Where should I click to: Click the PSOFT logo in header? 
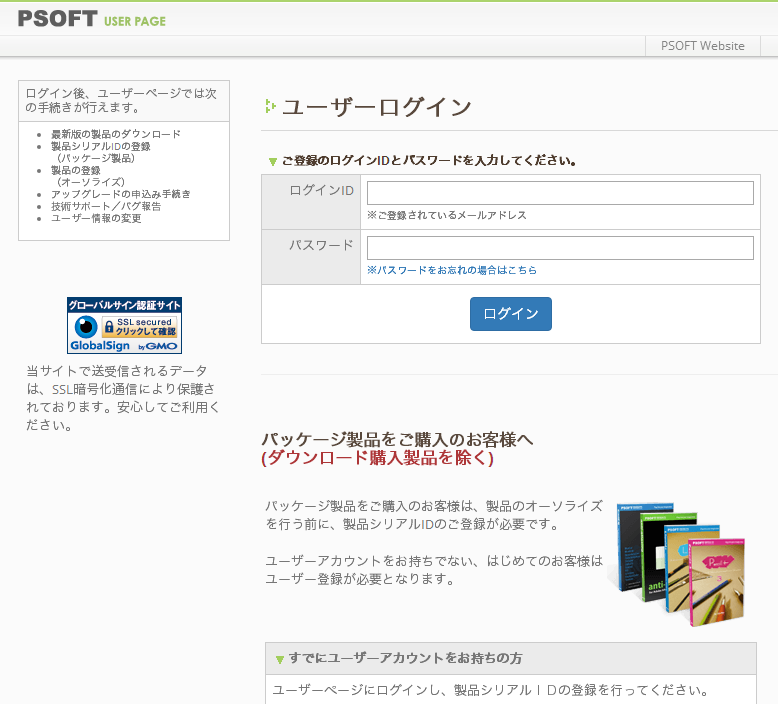(x=58, y=19)
